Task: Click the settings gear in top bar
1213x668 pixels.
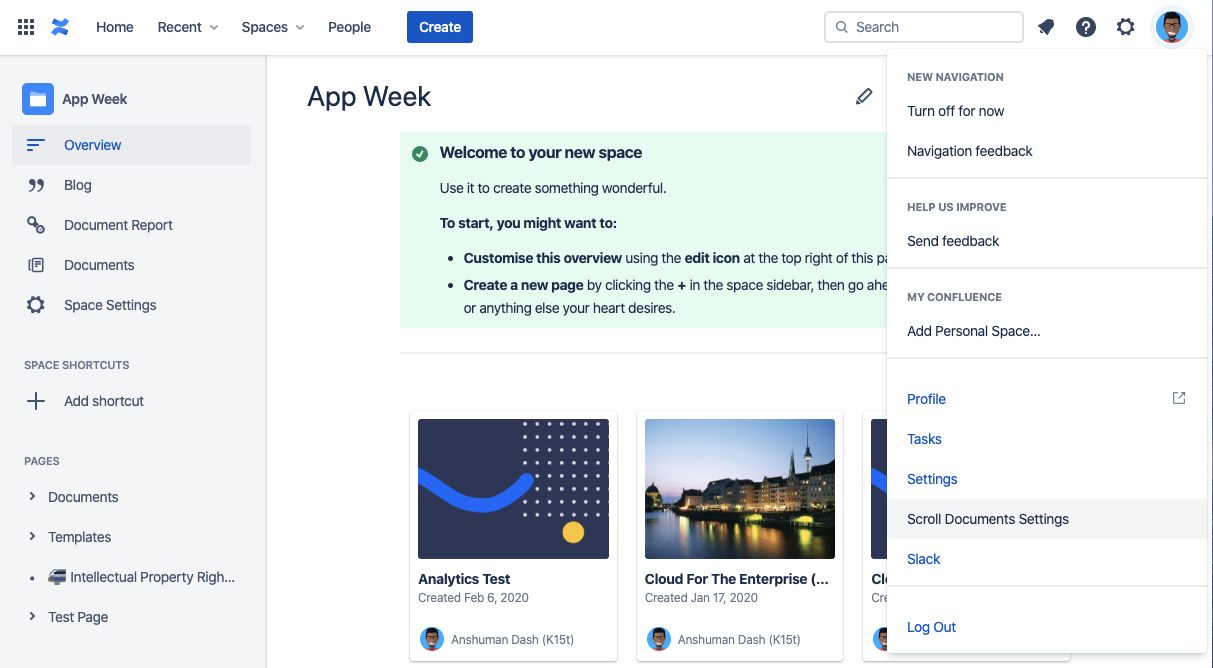Action: click(x=1126, y=27)
